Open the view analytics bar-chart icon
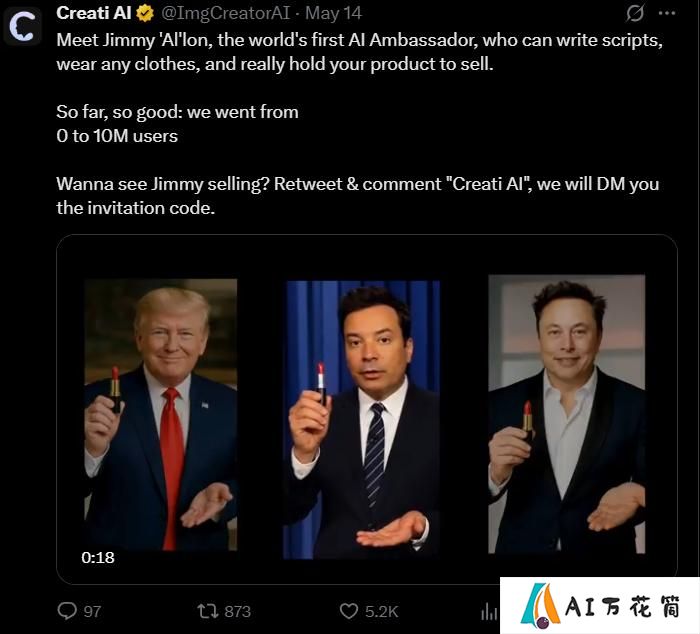 [489, 611]
